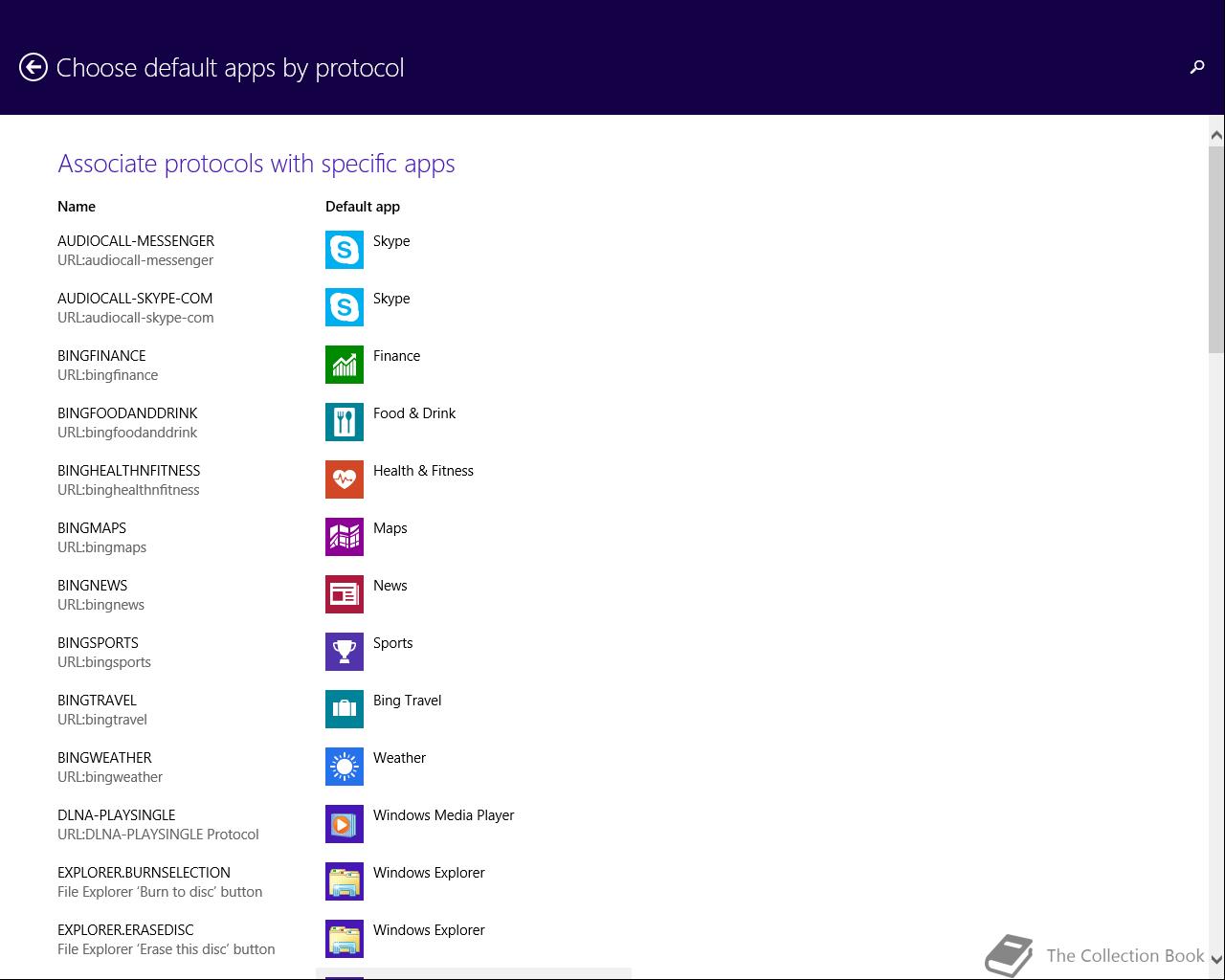Change default app labeled Weather
Image resolution: width=1225 pixels, height=980 pixels.
[x=399, y=758]
